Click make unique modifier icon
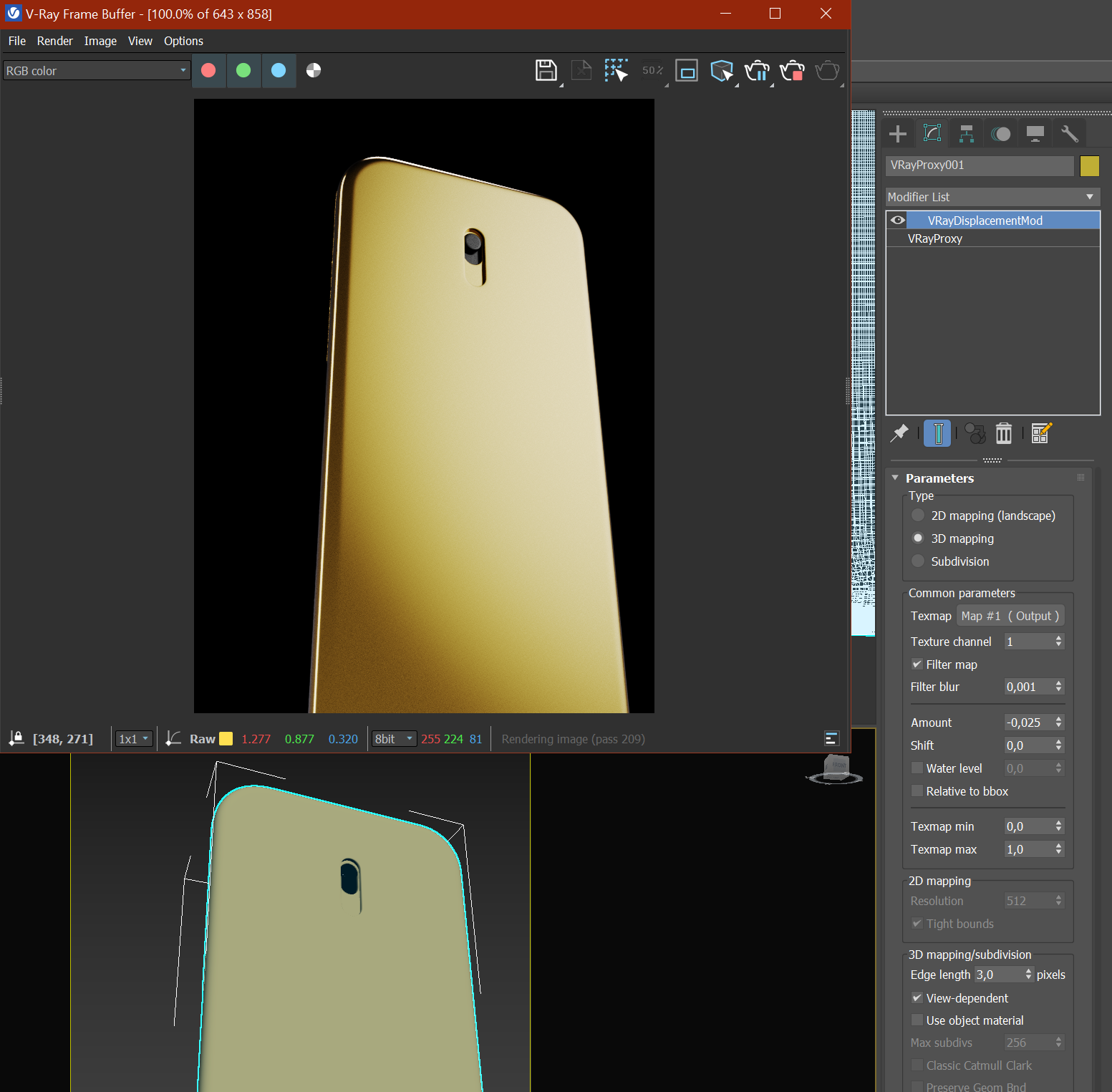This screenshot has width=1112, height=1092. pyautogui.click(x=975, y=433)
